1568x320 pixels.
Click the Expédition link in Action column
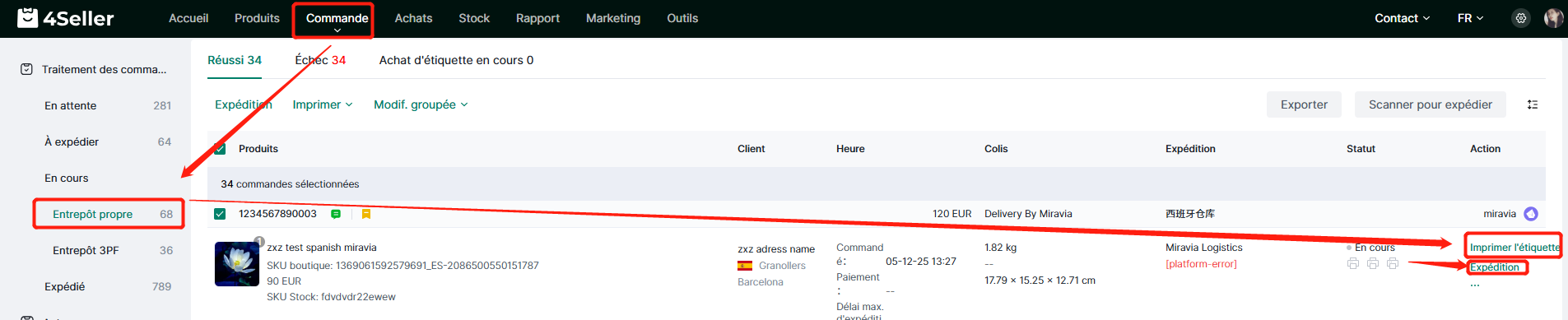[x=1495, y=267]
